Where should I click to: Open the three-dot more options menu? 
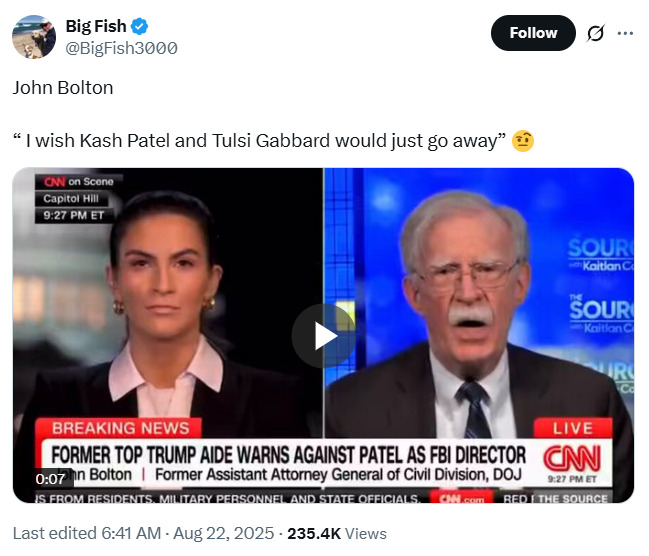pos(625,33)
